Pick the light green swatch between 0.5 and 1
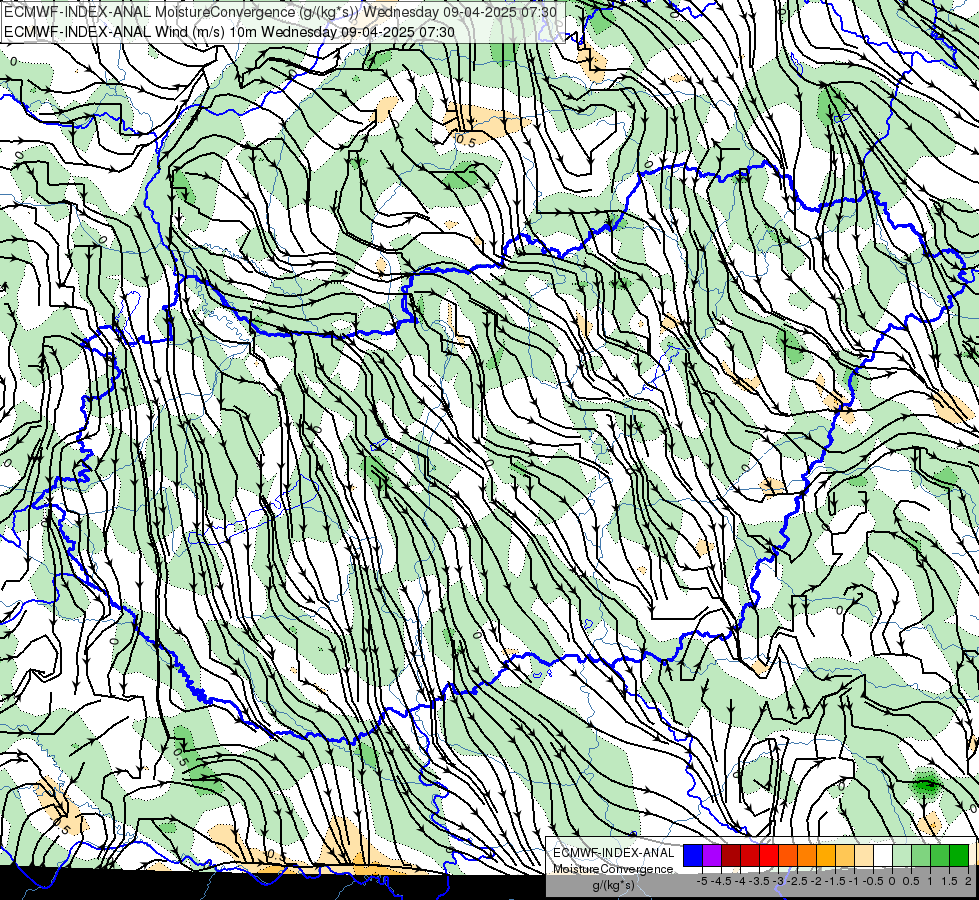 pos(921,855)
